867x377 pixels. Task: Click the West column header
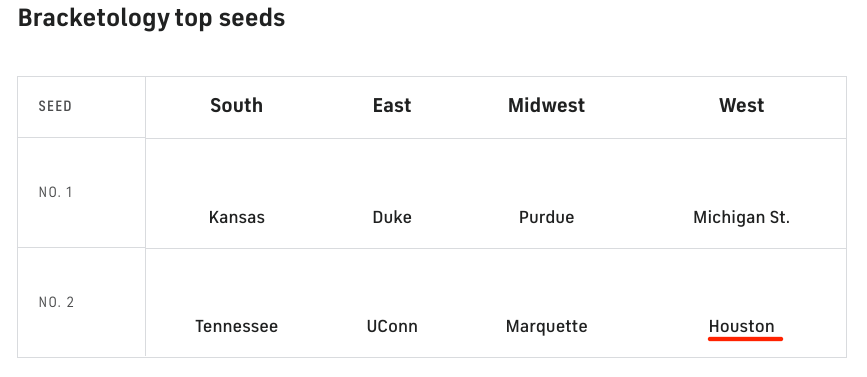[x=741, y=105]
